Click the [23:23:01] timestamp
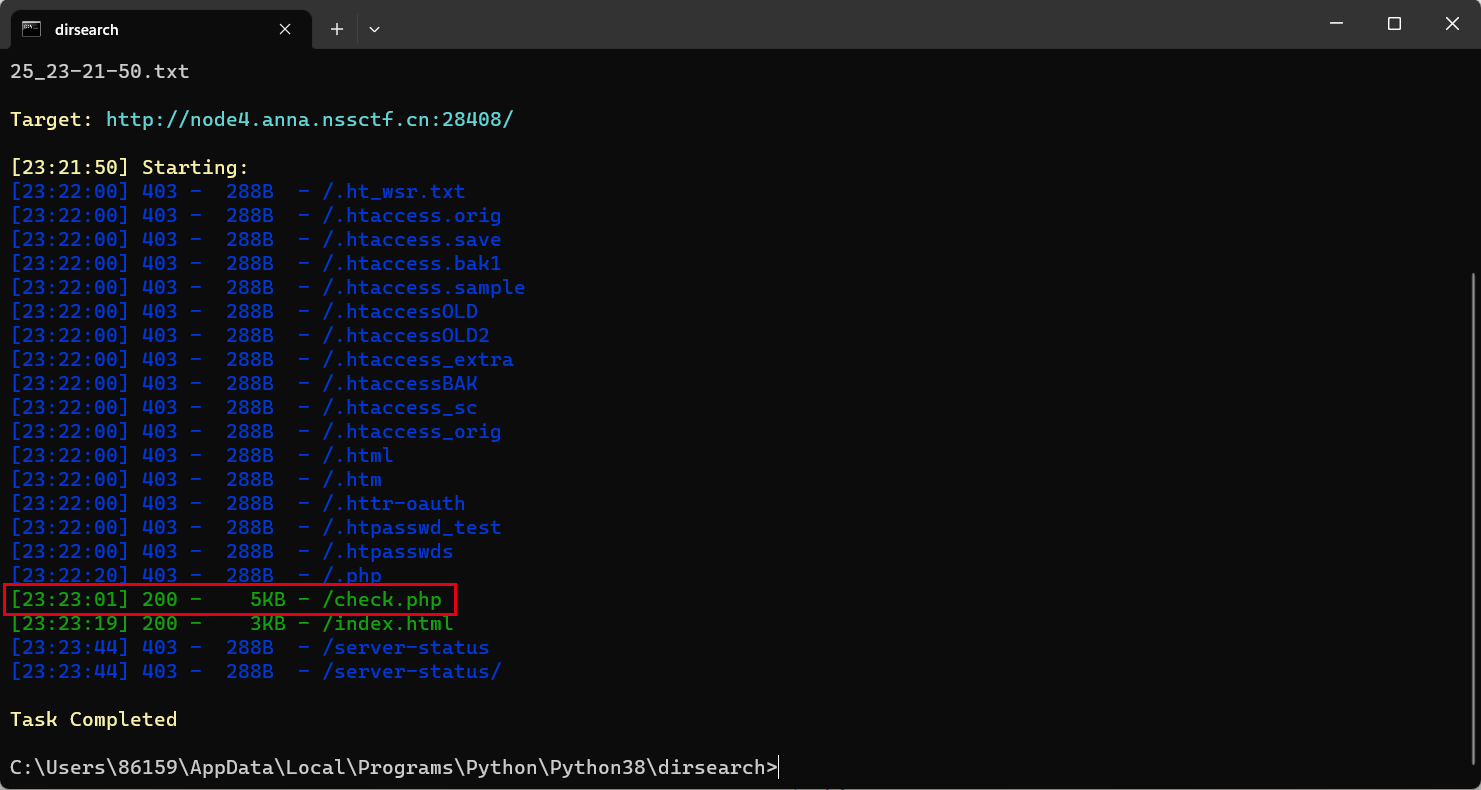This screenshot has width=1481, height=790. coord(69,599)
